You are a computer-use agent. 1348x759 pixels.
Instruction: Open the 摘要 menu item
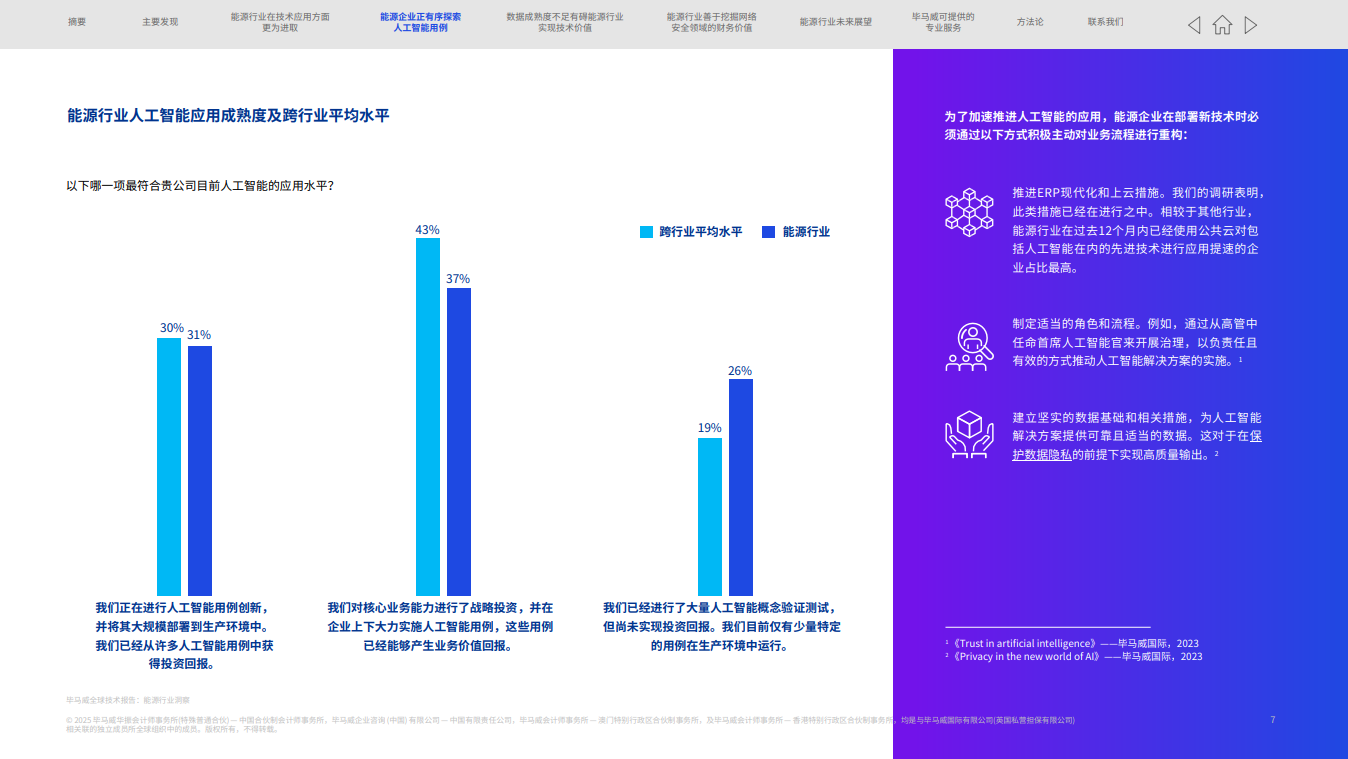tap(74, 20)
